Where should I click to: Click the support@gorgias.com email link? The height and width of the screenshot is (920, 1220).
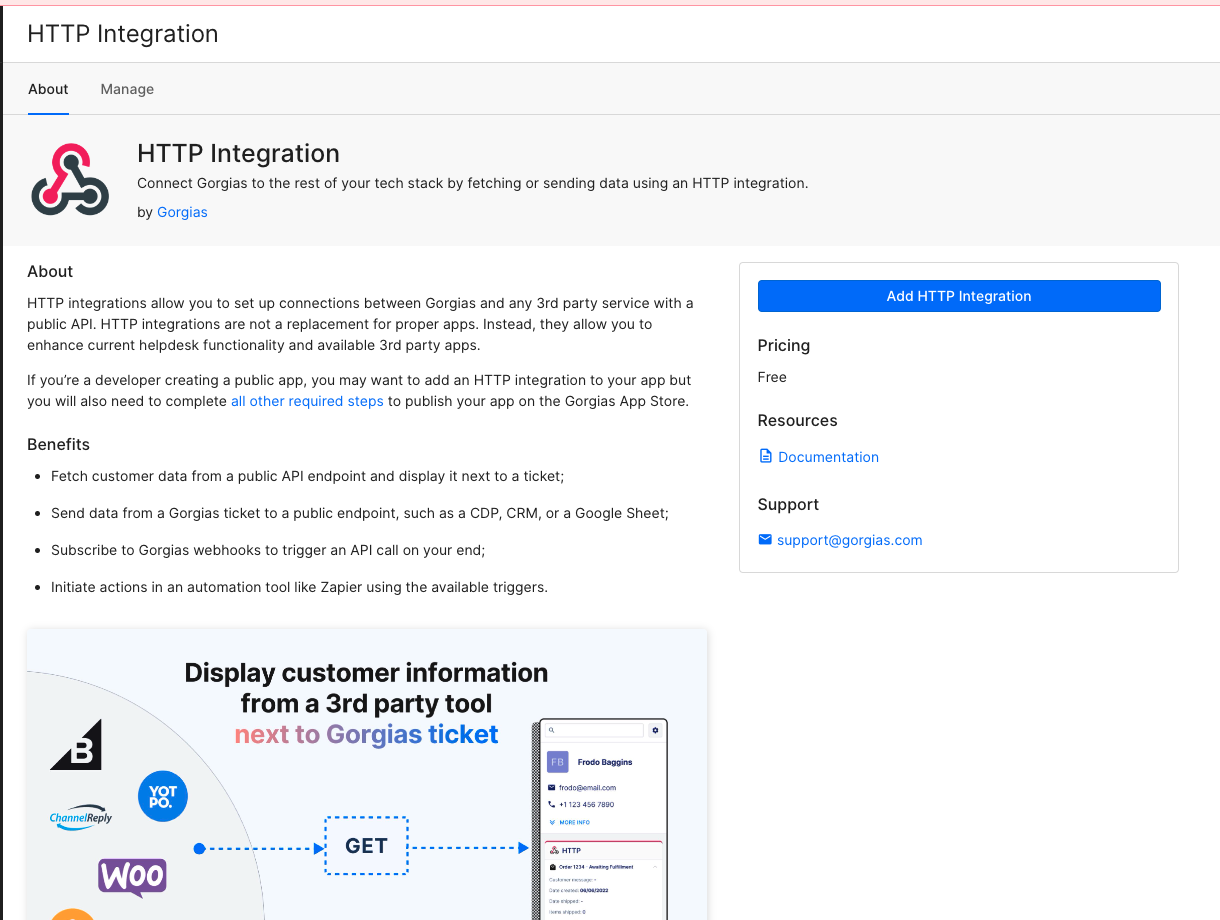click(849, 540)
